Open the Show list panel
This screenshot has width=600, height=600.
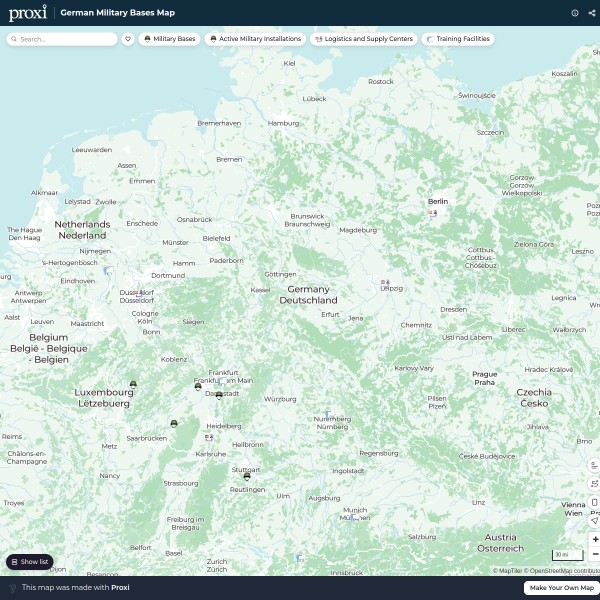[x=30, y=562]
